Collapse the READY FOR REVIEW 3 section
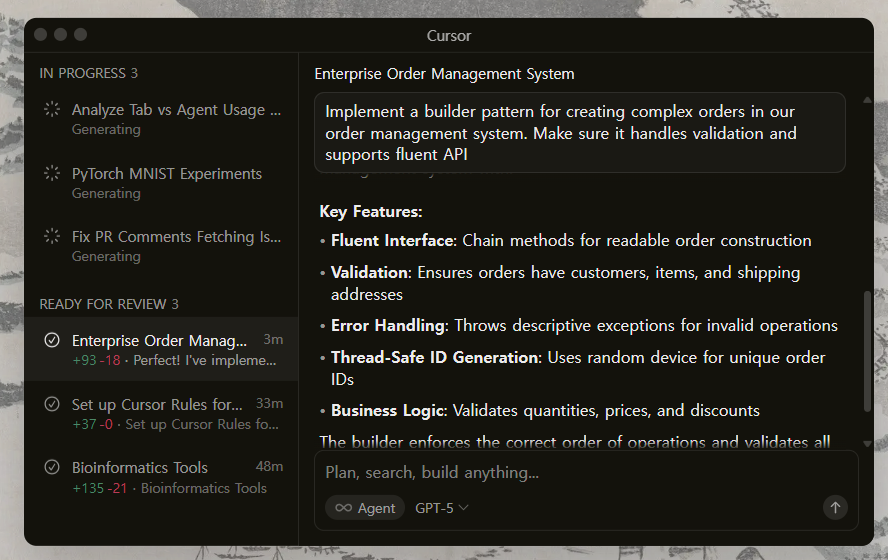The image size is (888, 560). click(108, 304)
